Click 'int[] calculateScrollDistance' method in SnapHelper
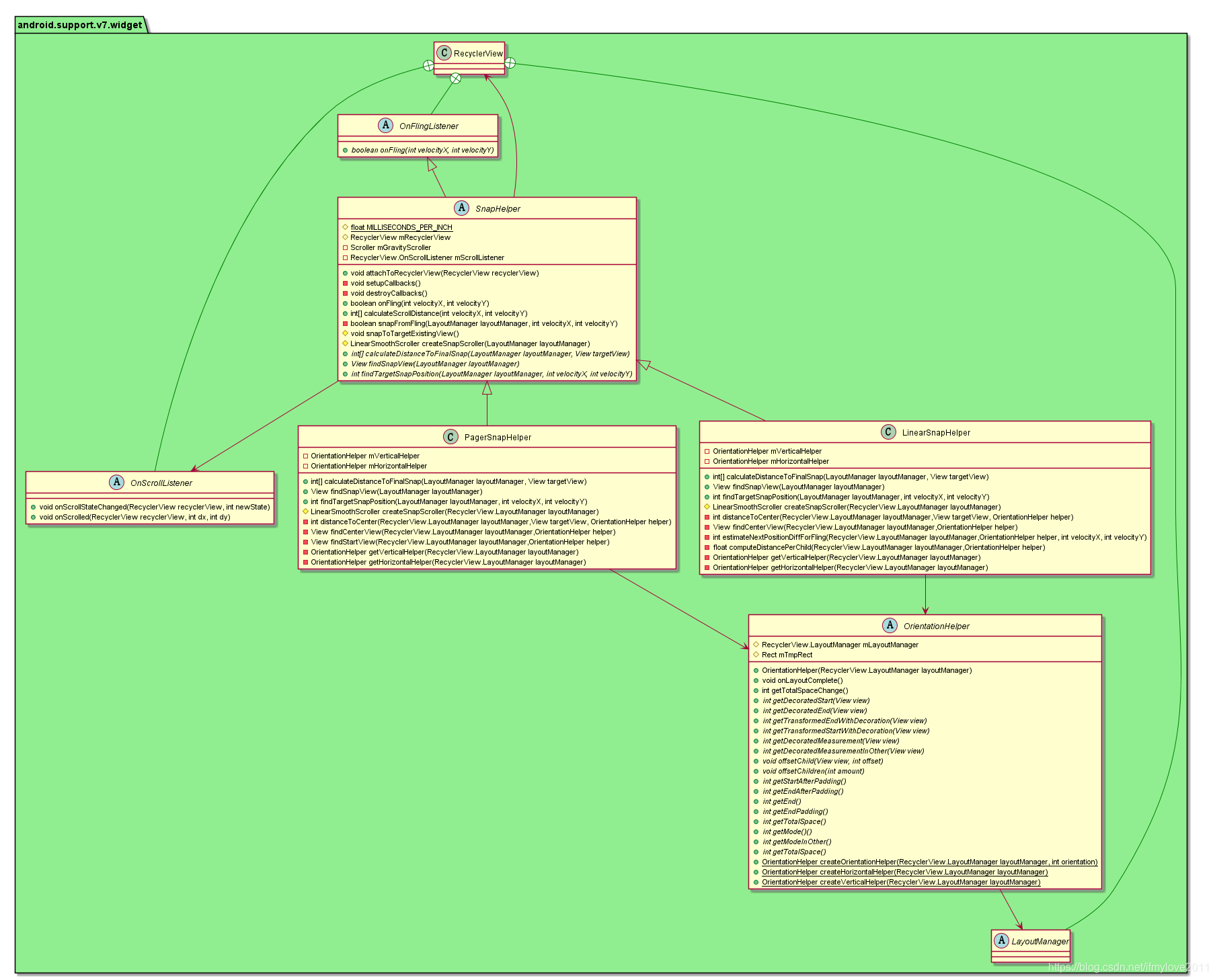 438,313
